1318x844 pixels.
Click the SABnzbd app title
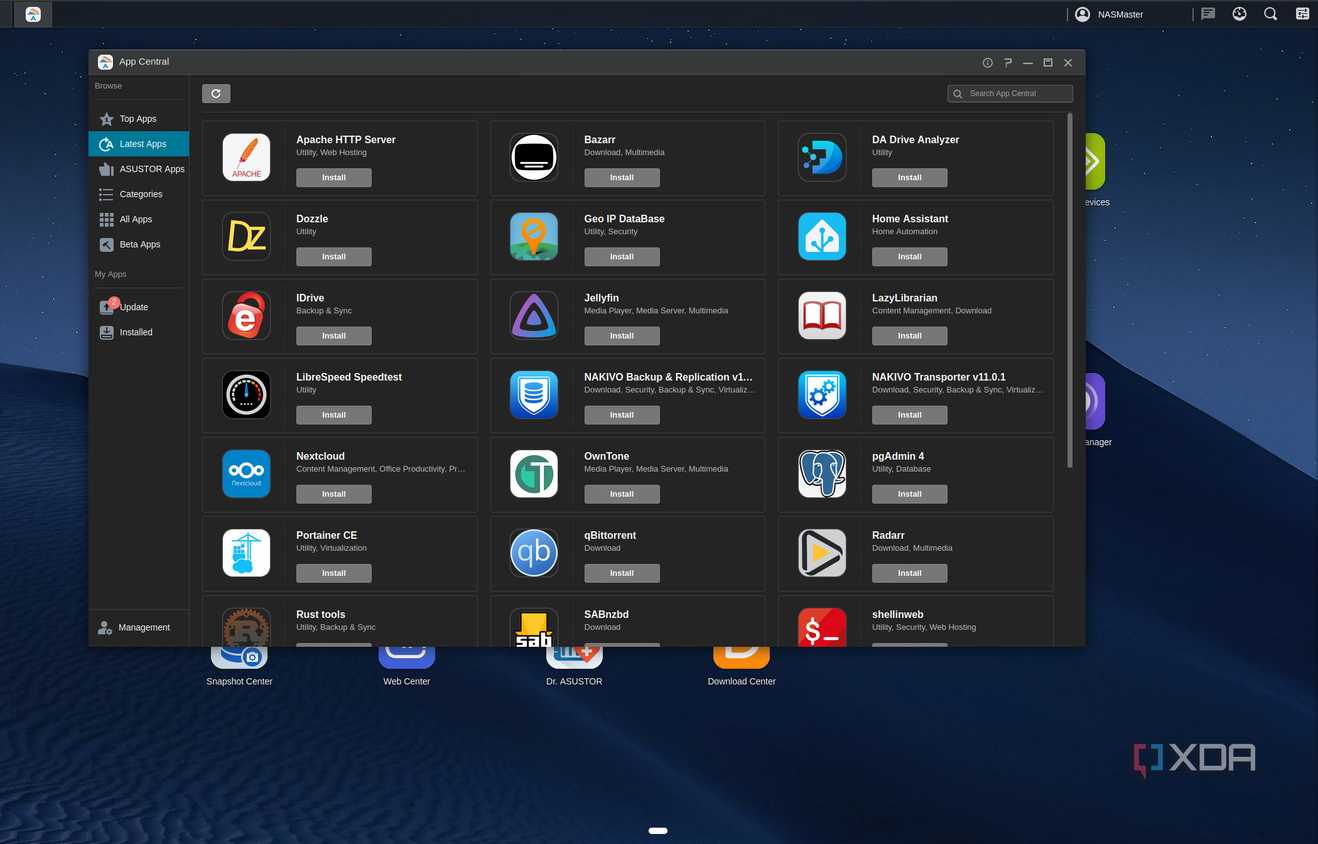606,614
